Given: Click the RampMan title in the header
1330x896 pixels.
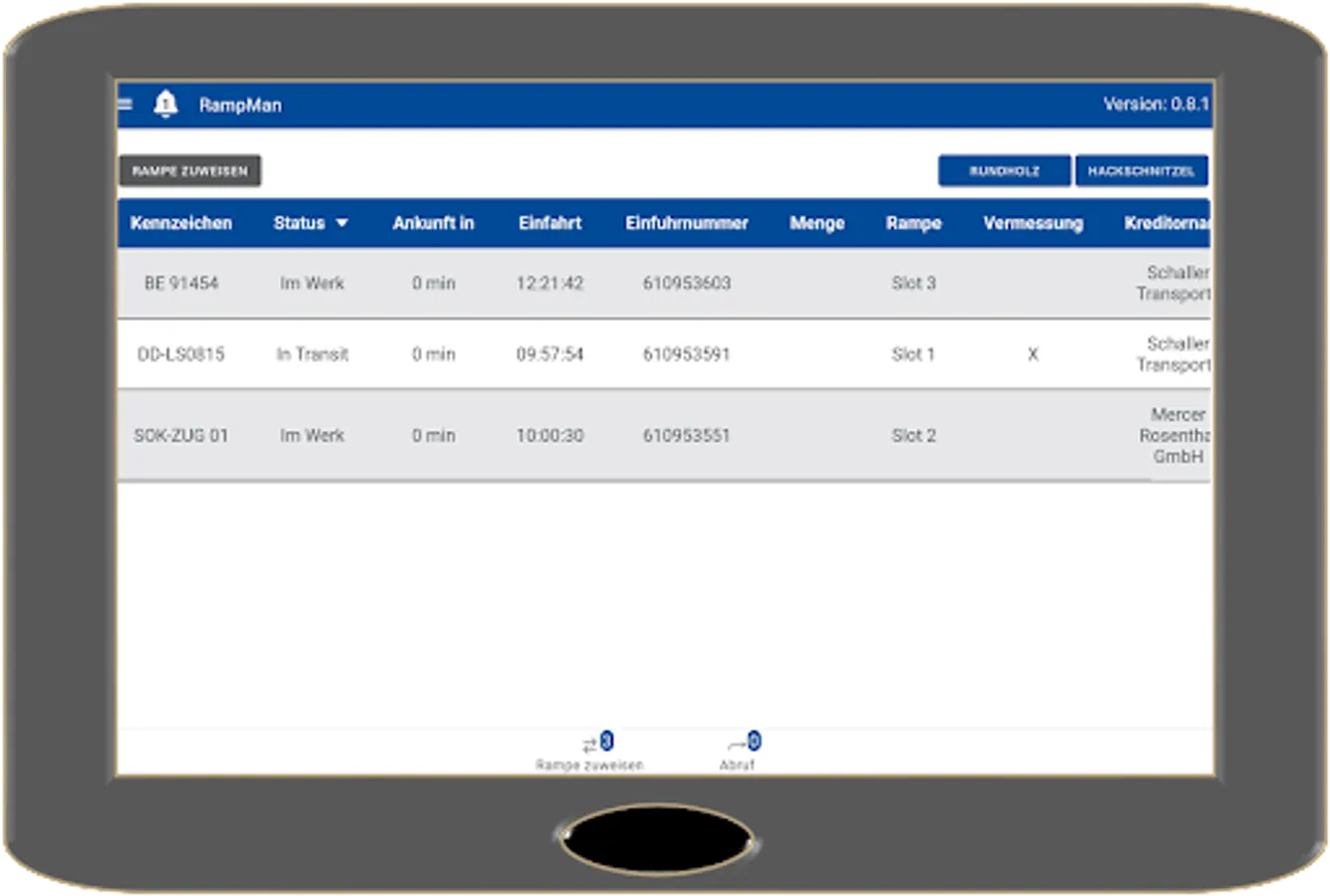Looking at the screenshot, I should 242,105.
